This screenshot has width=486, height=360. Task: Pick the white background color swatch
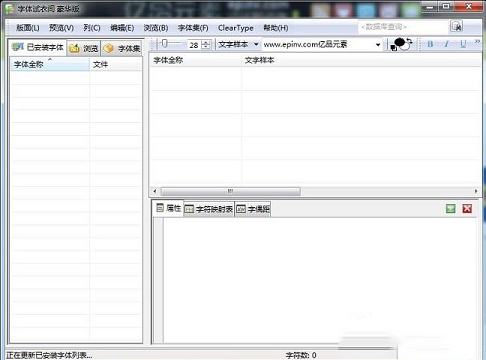point(405,47)
